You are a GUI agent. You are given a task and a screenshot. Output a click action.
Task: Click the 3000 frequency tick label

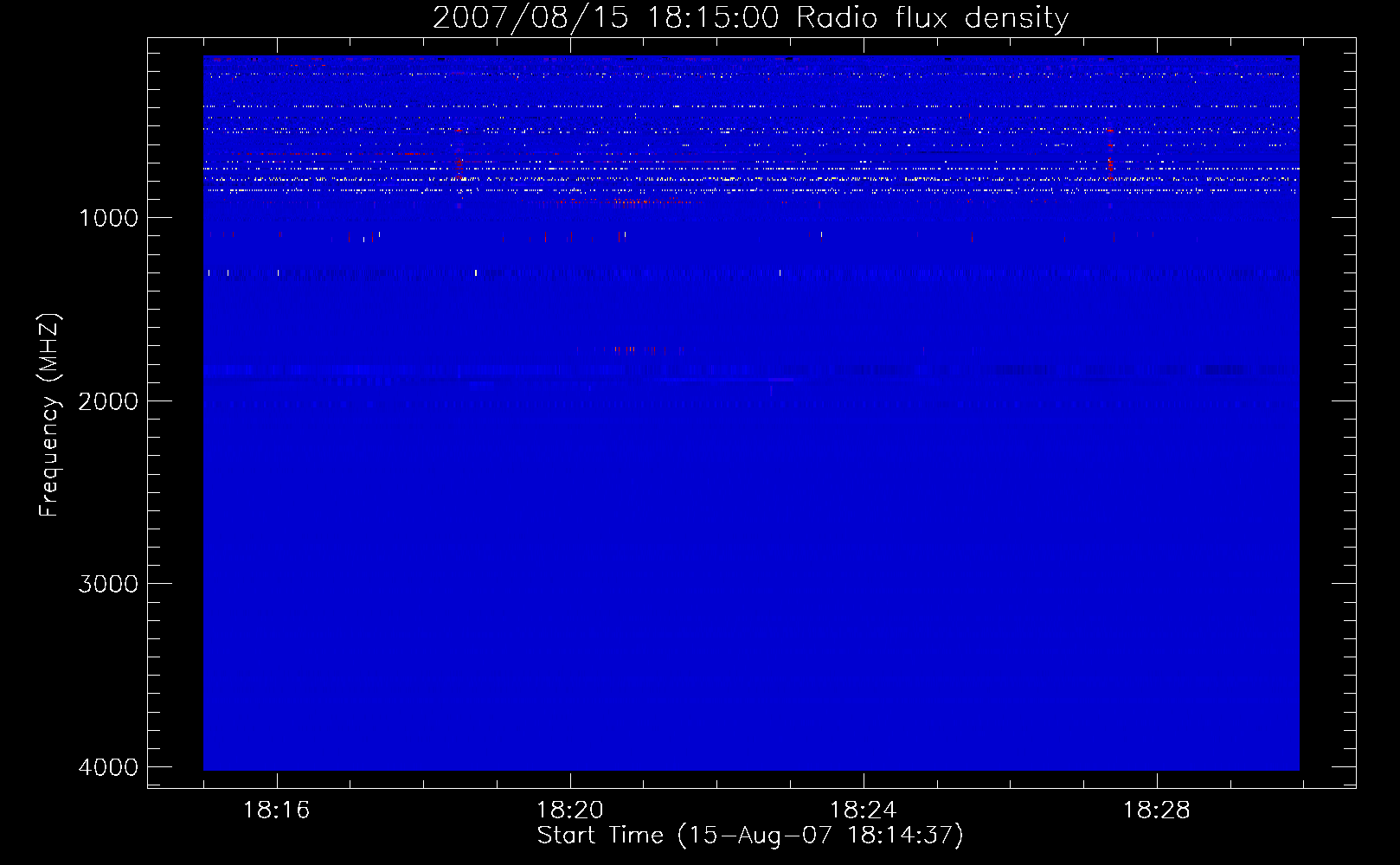click(108, 584)
